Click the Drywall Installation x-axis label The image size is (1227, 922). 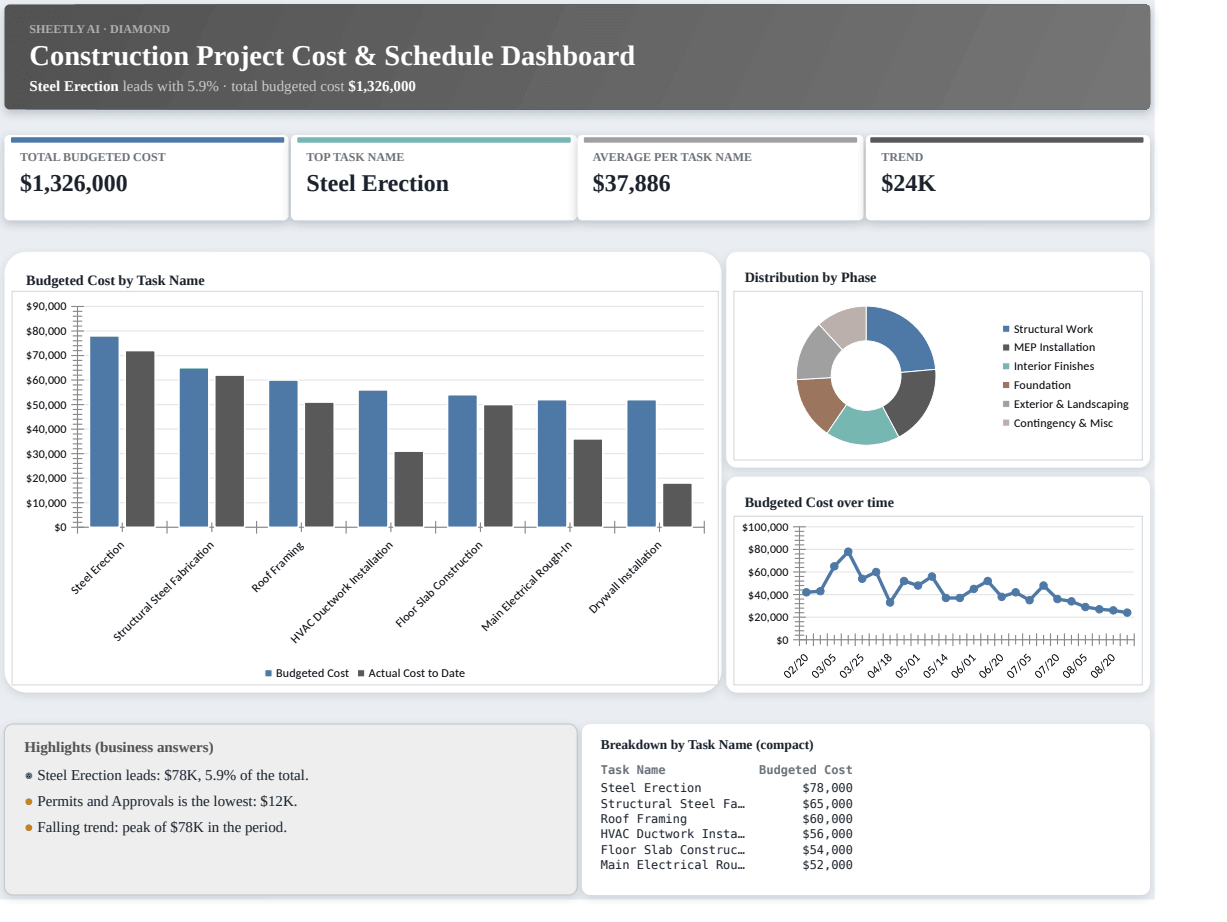(625, 577)
